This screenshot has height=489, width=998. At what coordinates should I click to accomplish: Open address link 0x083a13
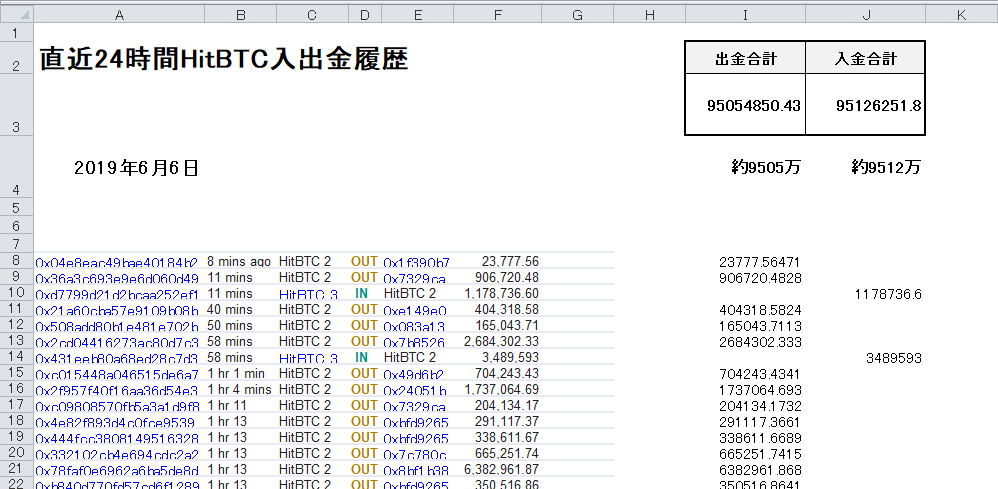pyautogui.click(x=415, y=326)
